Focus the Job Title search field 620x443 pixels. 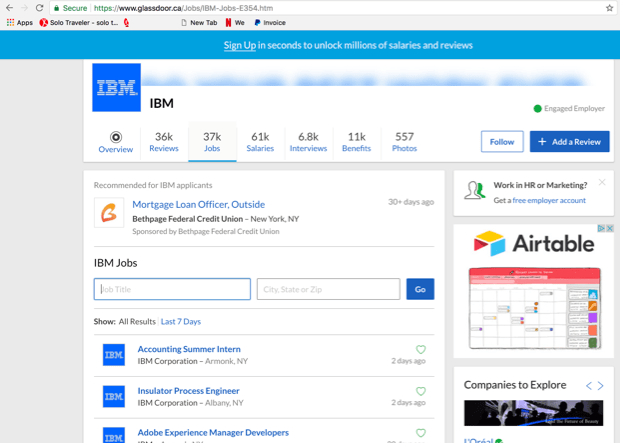[x=172, y=289]
